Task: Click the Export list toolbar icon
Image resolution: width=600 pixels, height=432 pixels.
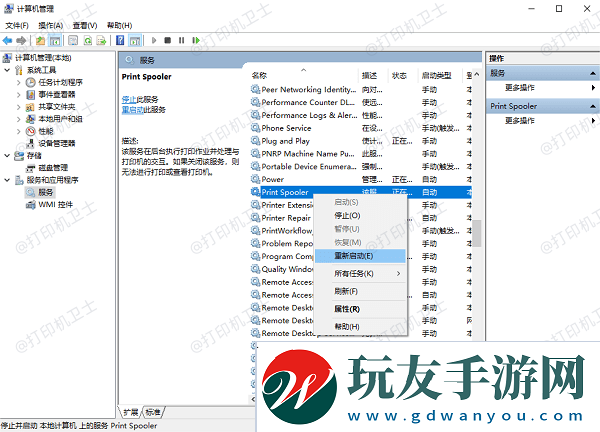Action: [x=101, y=40]
